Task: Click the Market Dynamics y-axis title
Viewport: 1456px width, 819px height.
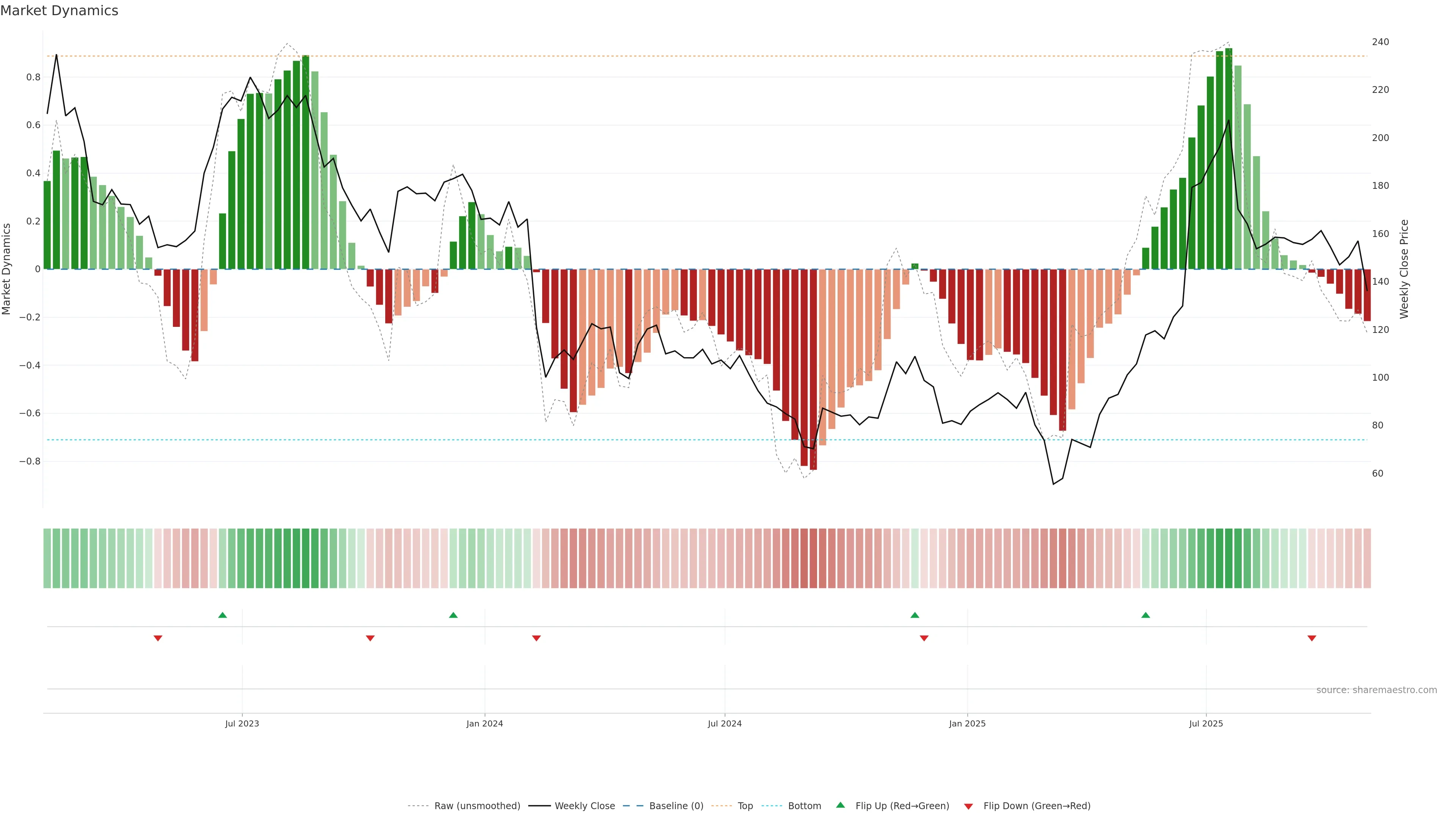Action: pos(7,269)
